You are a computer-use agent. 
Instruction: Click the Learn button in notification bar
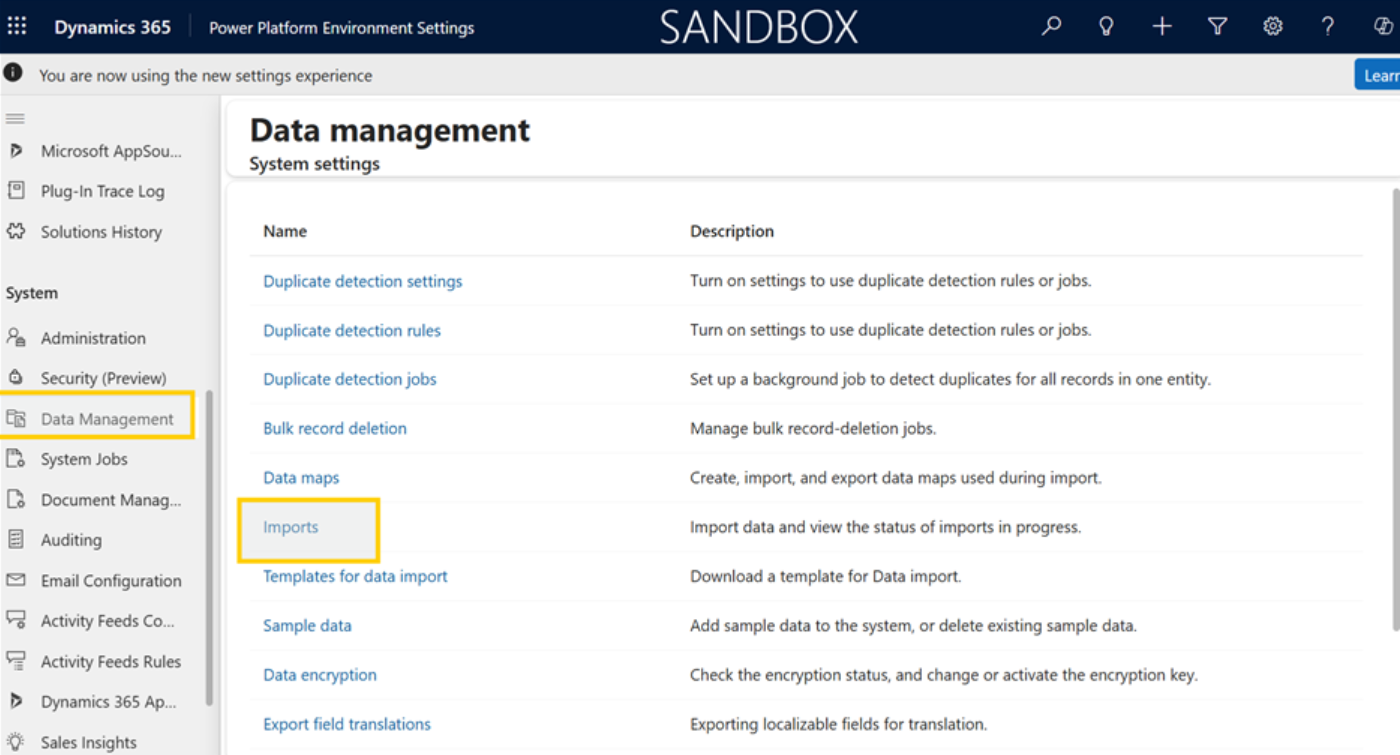pyautogui.click(x=1378, y=75)
